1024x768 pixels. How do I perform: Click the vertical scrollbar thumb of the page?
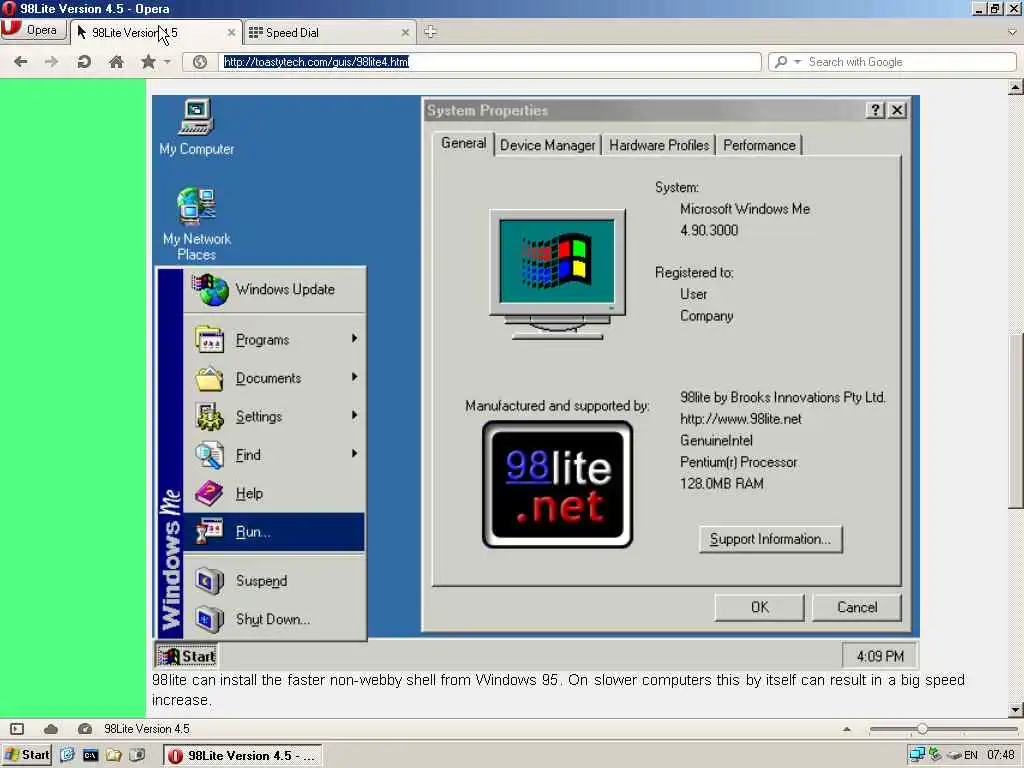point(1015,422)
